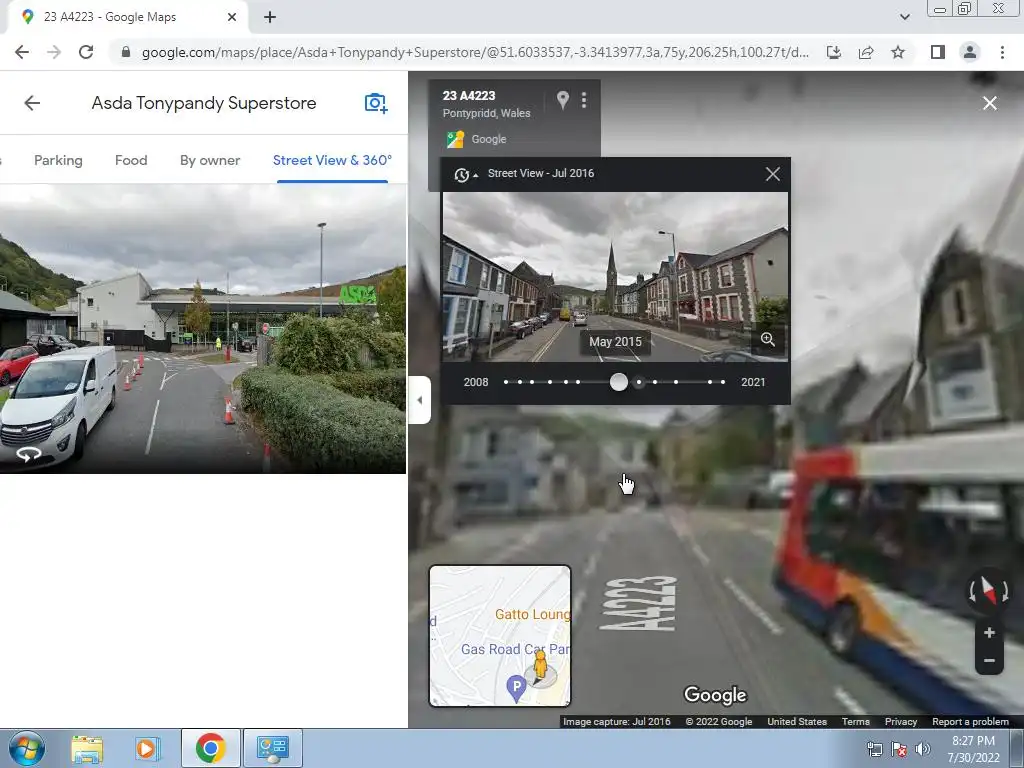
Task: Click the United States link
Action: click(797, 722)
